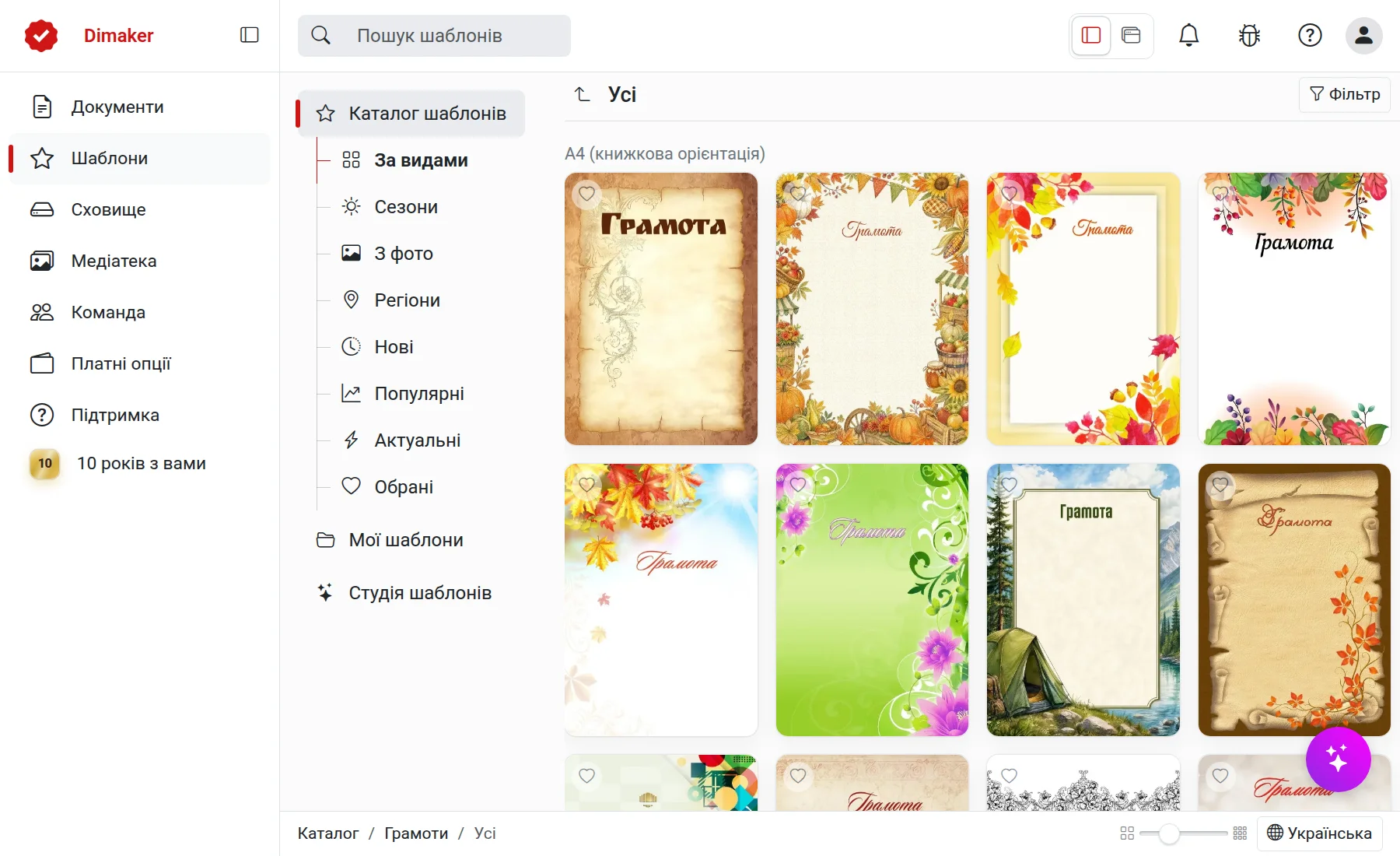Click the Dimaker logo badge
Viewport: 1400px width, 856px height.
(41, 36)
